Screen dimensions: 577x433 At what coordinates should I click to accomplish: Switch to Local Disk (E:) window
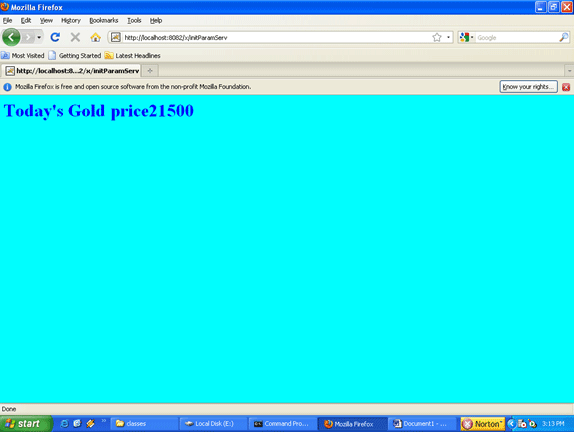coord(214,424)
